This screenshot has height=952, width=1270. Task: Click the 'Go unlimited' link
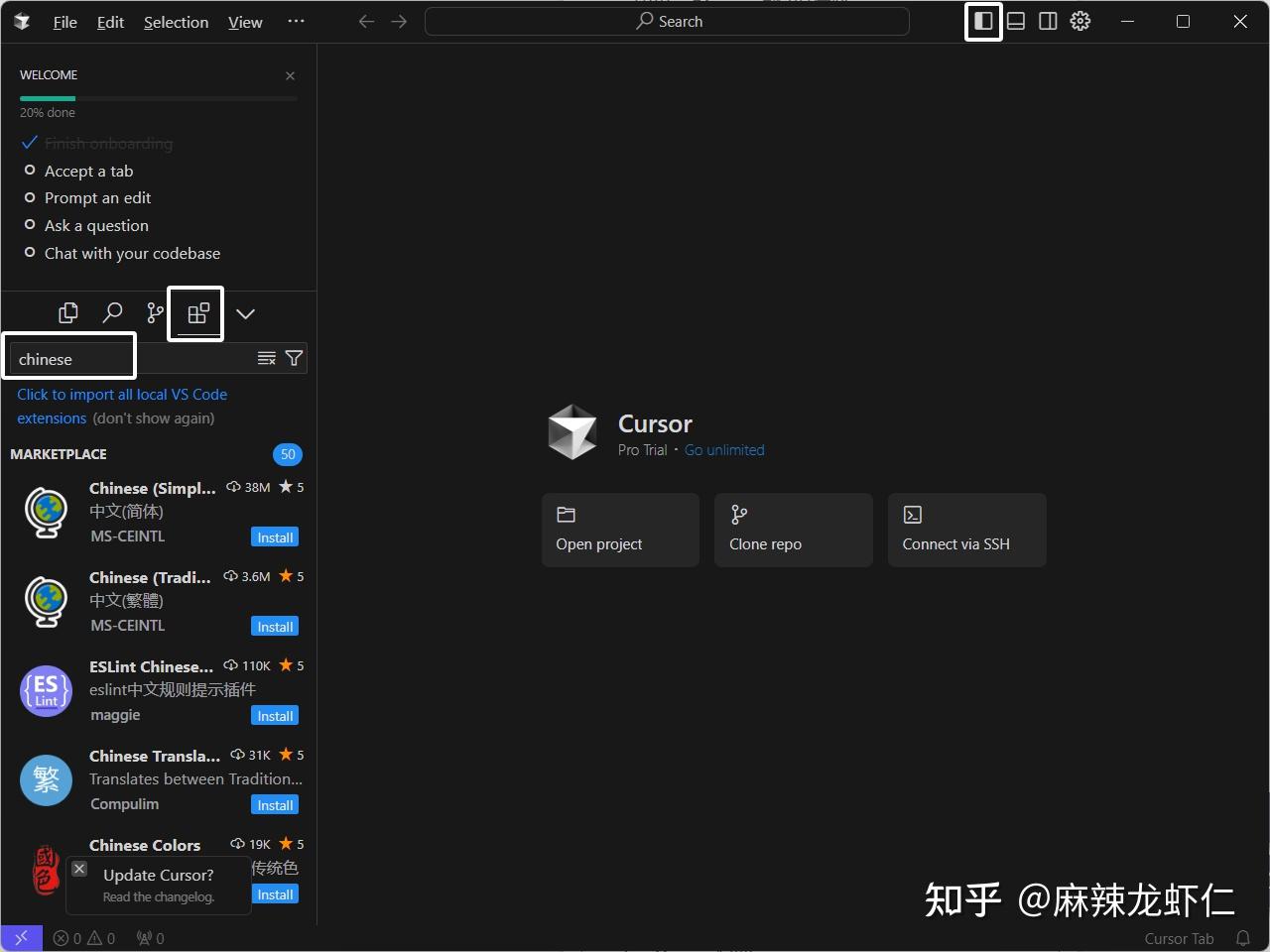(x=724, y=449)
